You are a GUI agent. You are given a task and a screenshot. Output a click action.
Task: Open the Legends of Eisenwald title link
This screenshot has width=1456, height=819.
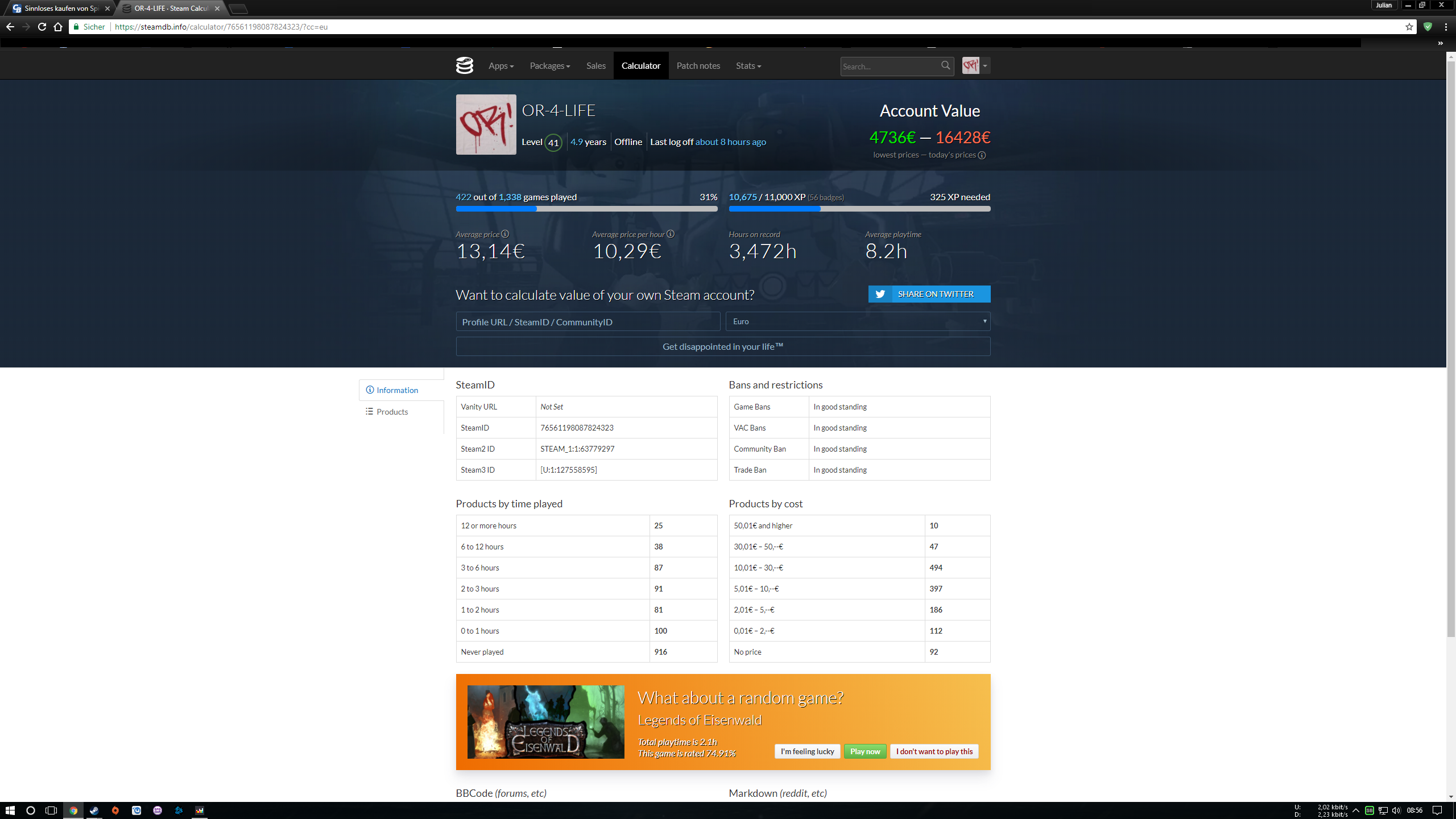pyautogui.click(x=700, y=720)
